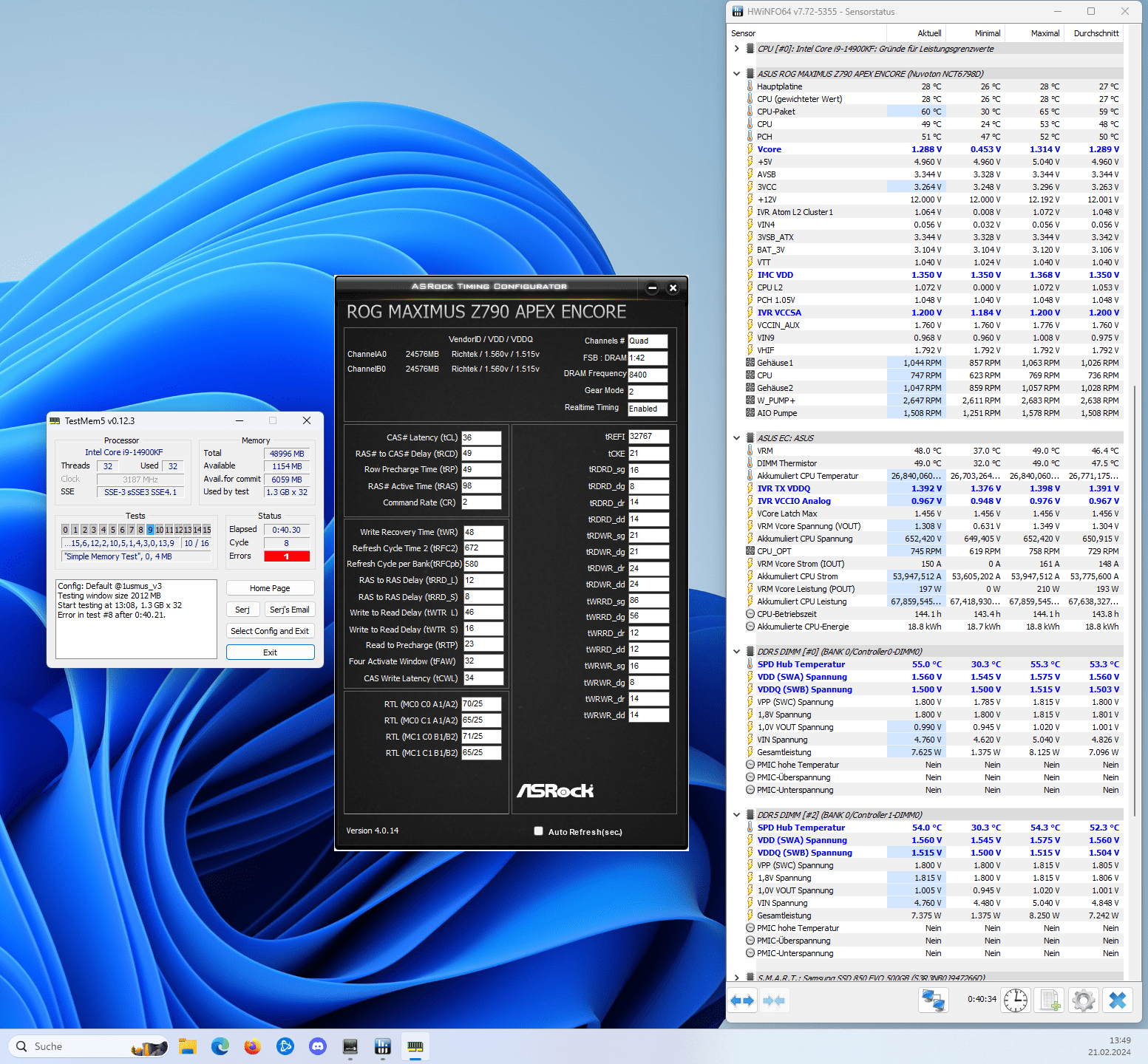Open HWiNFO remote monitoring network icon
Image resolution: width=1148 pixels, height=1064 pixels.
click(x=933, y=1000)
